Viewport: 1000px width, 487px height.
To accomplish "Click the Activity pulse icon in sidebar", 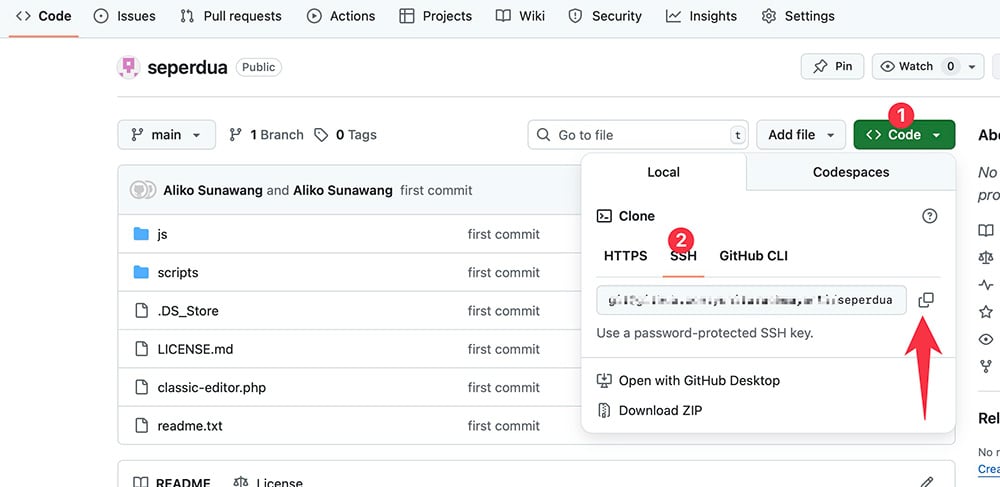I will 986,284.
